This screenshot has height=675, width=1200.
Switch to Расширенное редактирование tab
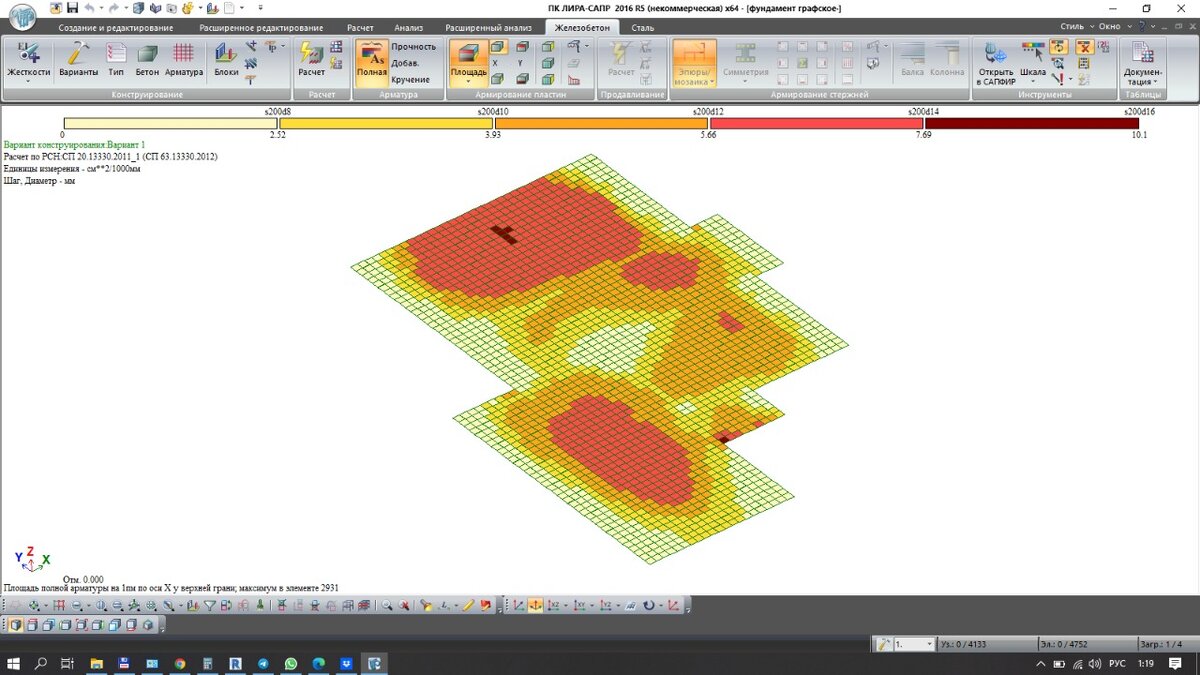coord(261,28)
